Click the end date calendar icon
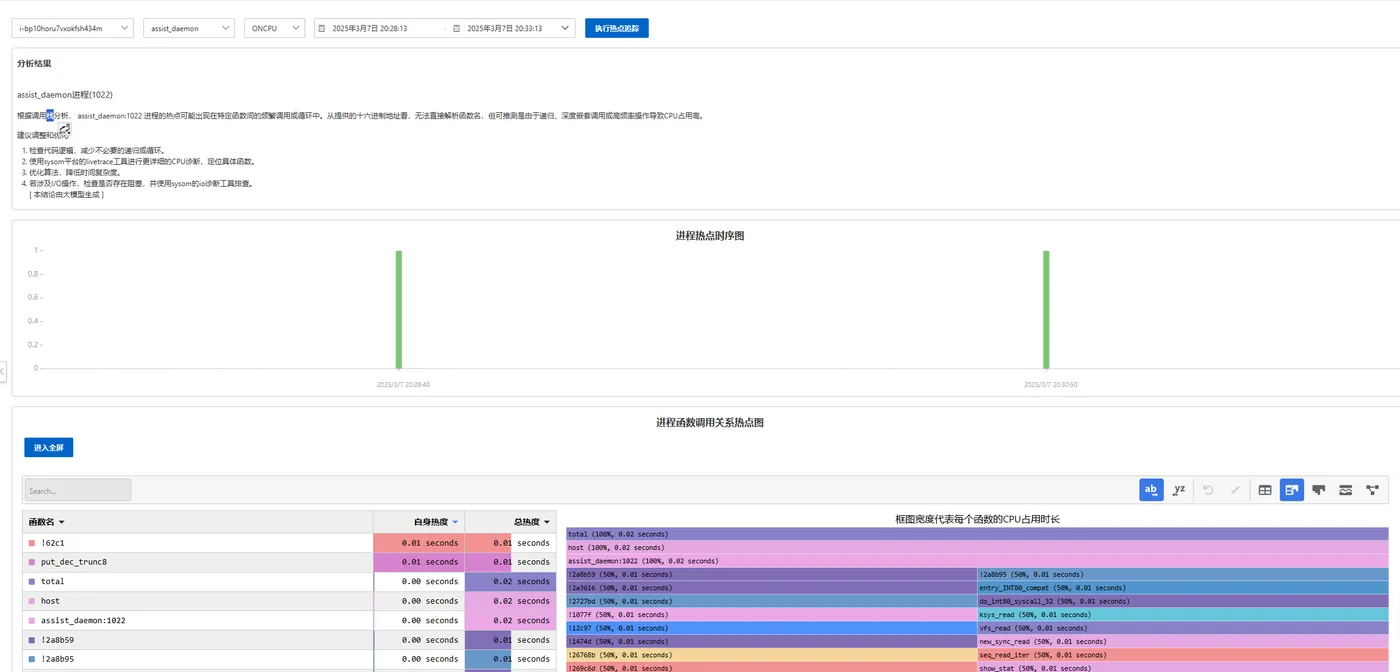This screenshot has width=1400, height=672. click(457, 29)
